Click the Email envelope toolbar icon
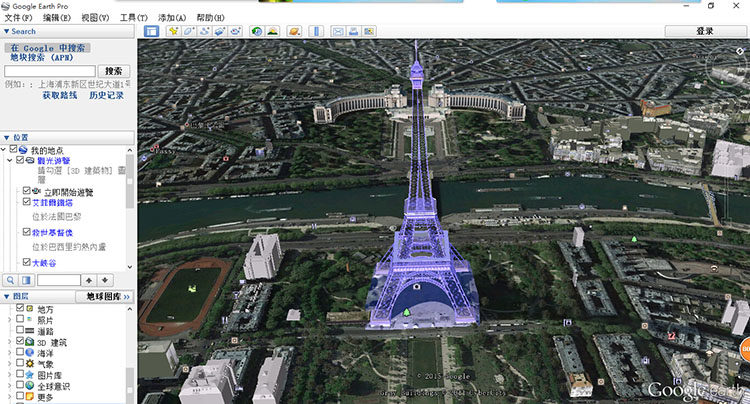 pos(338,32)
